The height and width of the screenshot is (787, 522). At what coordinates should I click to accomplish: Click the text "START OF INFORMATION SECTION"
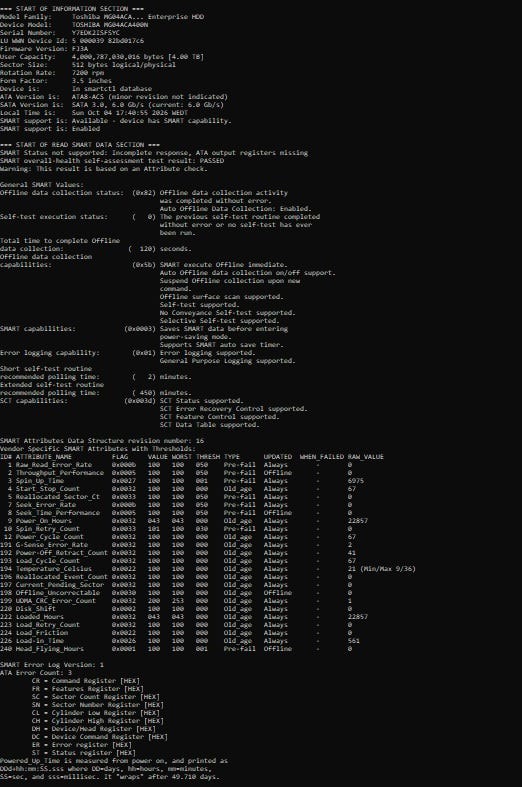coord(72,9)
